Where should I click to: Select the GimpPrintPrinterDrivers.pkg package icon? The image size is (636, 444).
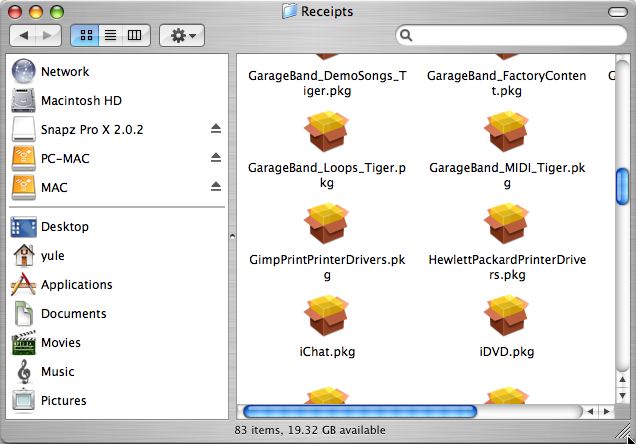point(327,223)
